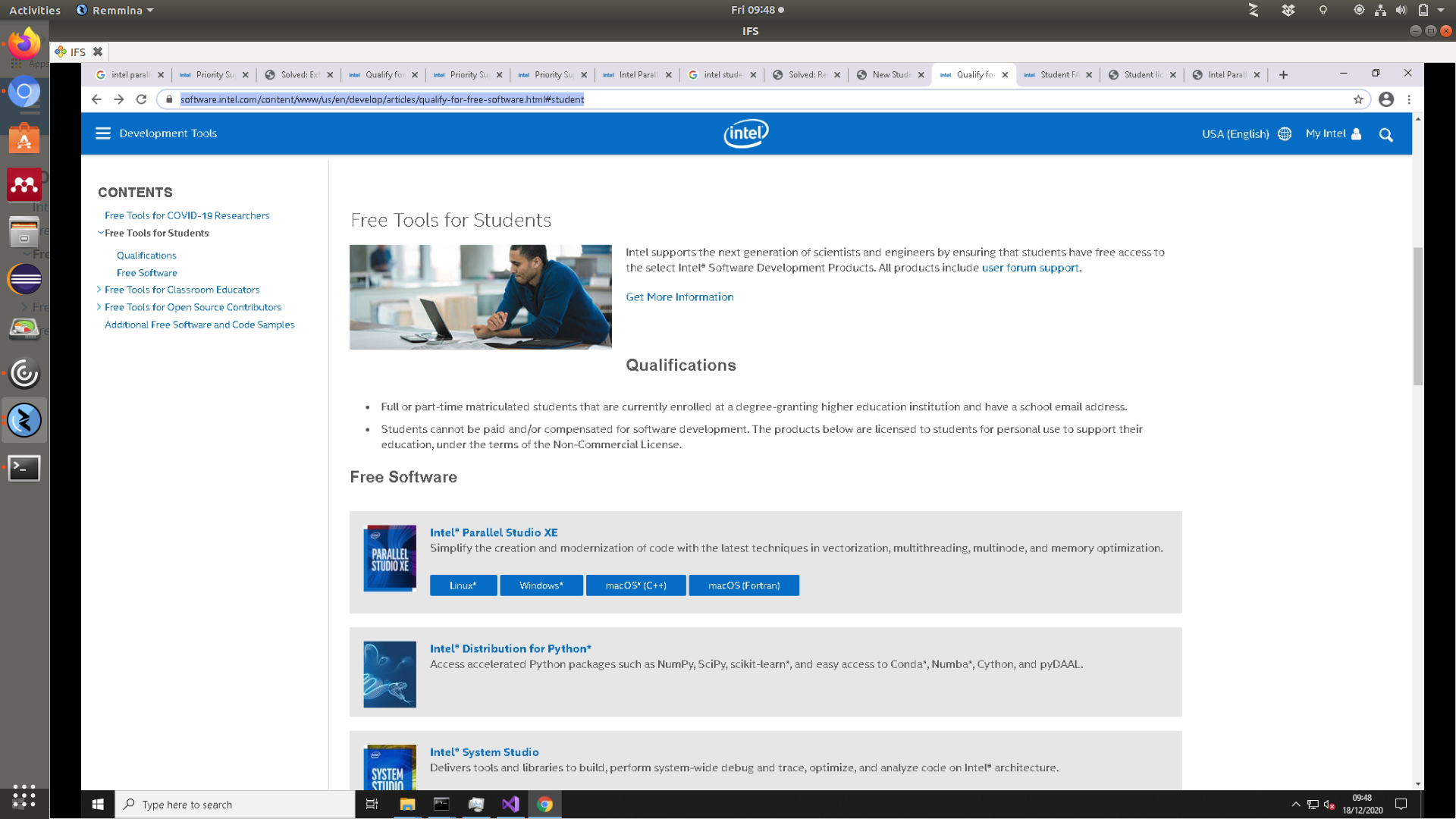Bookmark page with the star icon
The width and height of the screenshot is (1456, 819).
1358,99
